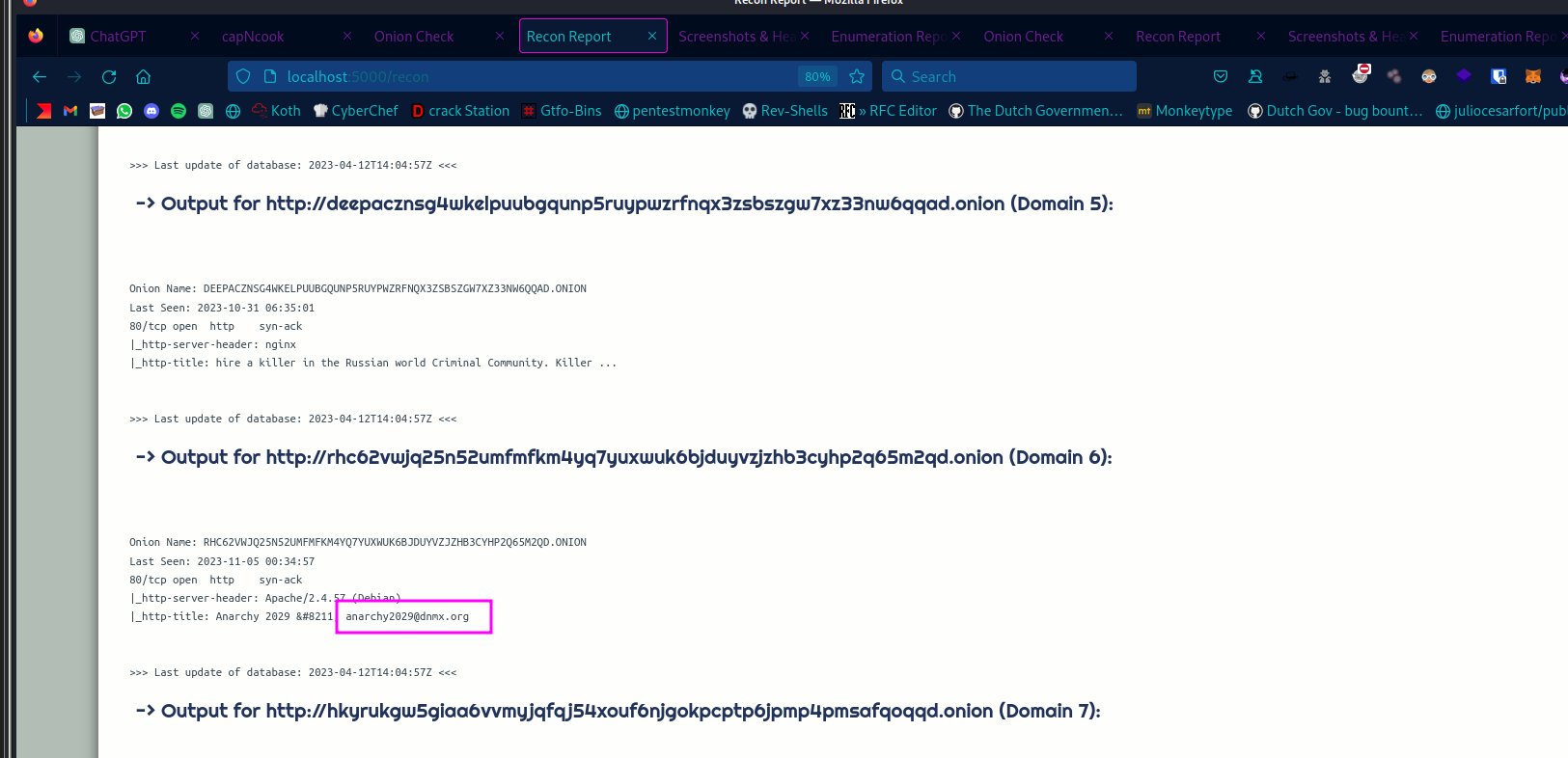1568x758 pixels.
Task: Open the WhatsApp bookmark icon
Action: point(124,111)
